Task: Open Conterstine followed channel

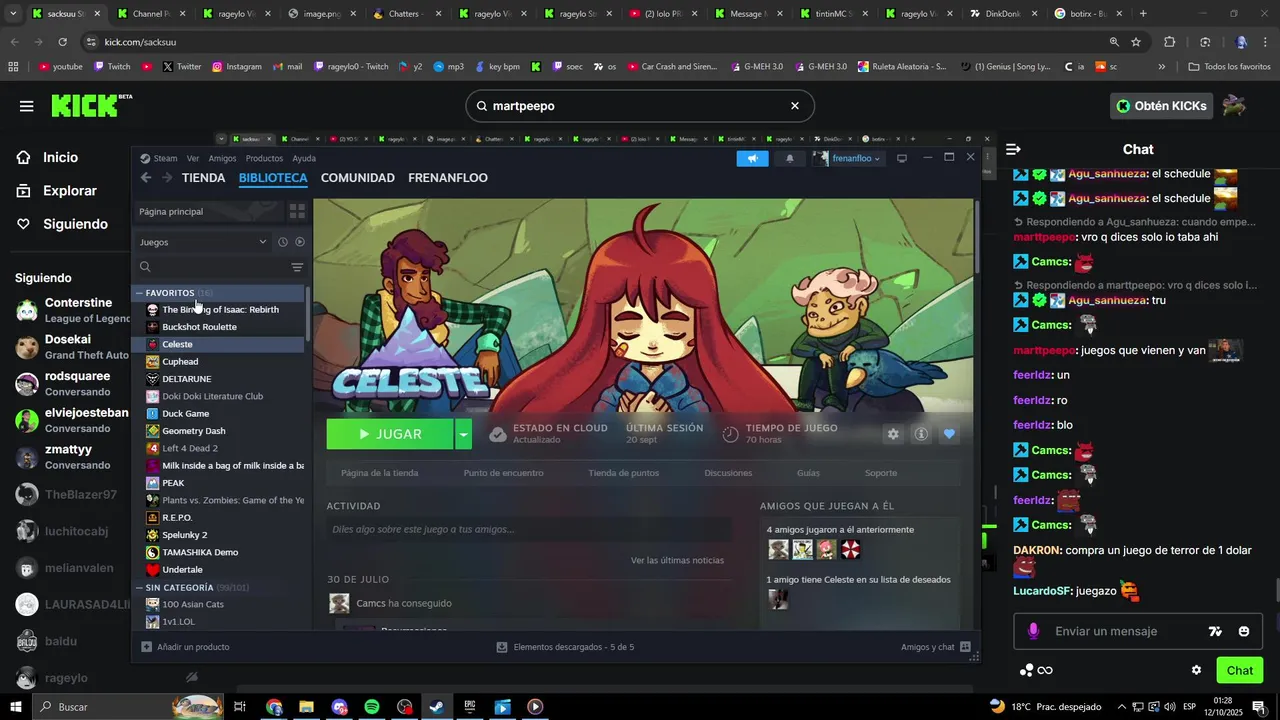Action: pyautogui.click(x=72, y=310)
